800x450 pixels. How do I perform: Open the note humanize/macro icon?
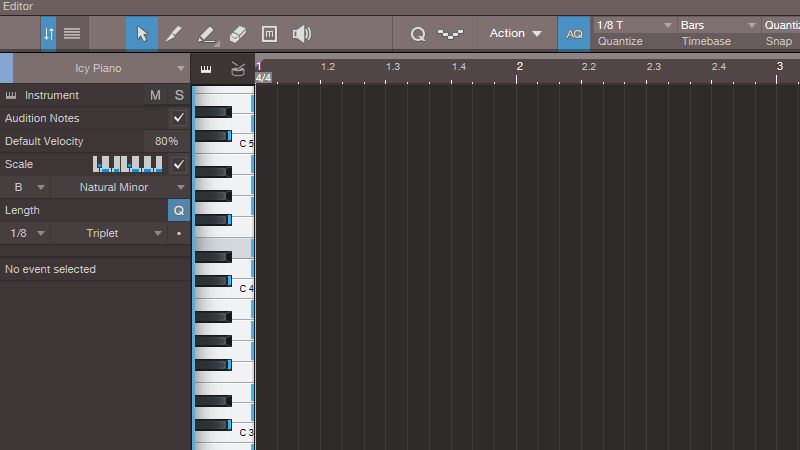click(x=451, y=34)
